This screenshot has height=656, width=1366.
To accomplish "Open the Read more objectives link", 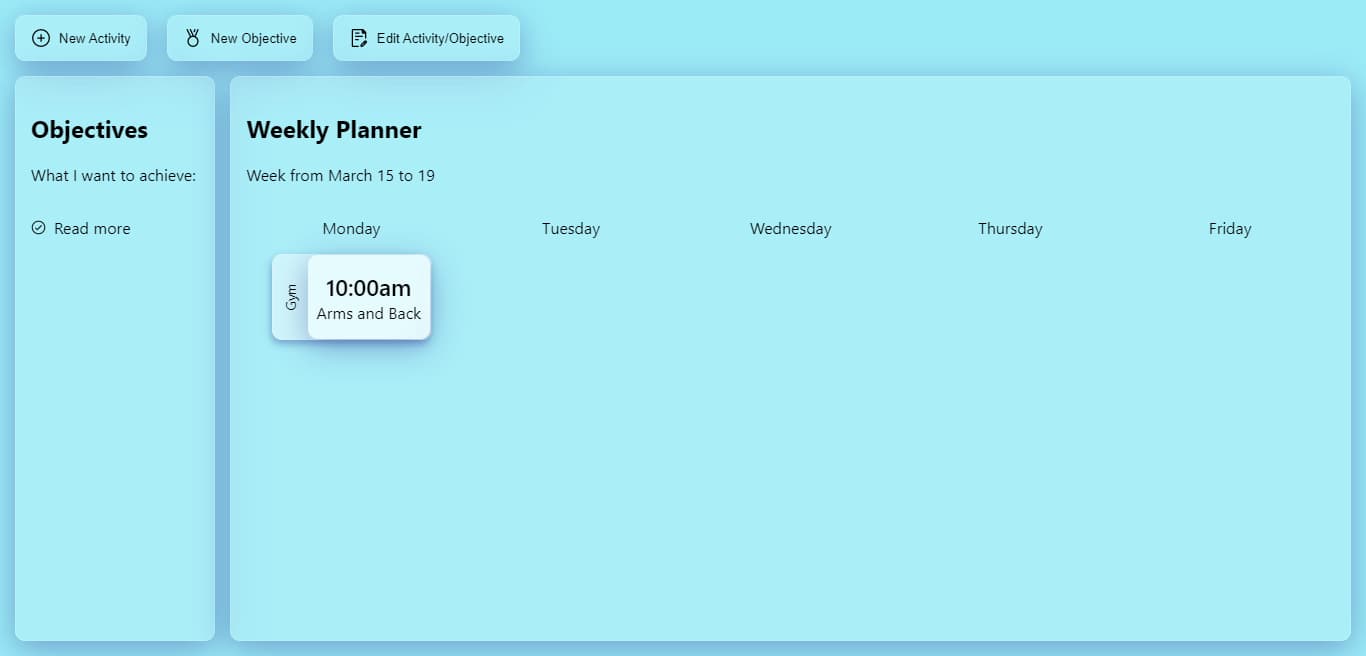I will tap(91, 228).
